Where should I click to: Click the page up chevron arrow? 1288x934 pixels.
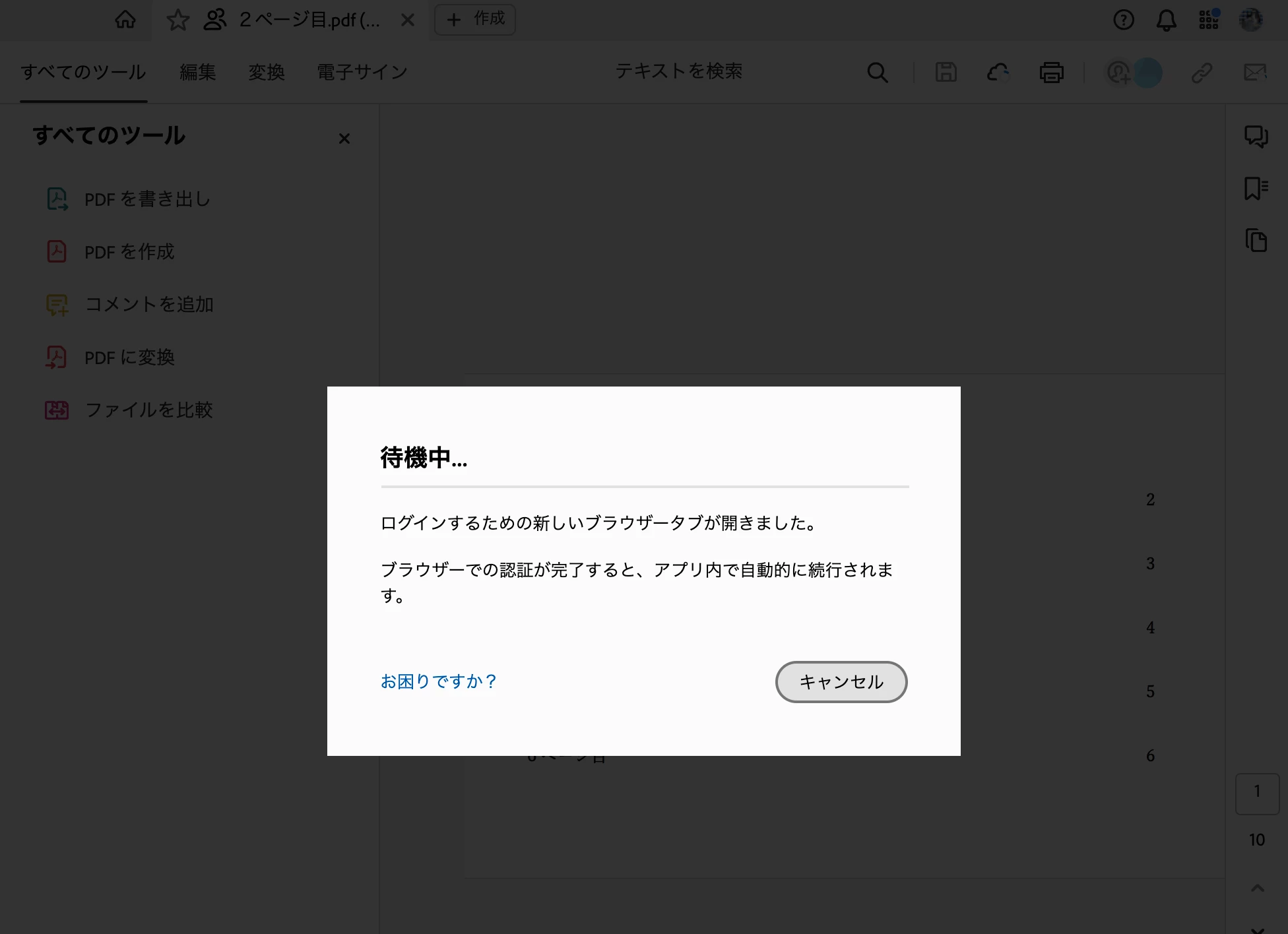tap(1257, 888)
